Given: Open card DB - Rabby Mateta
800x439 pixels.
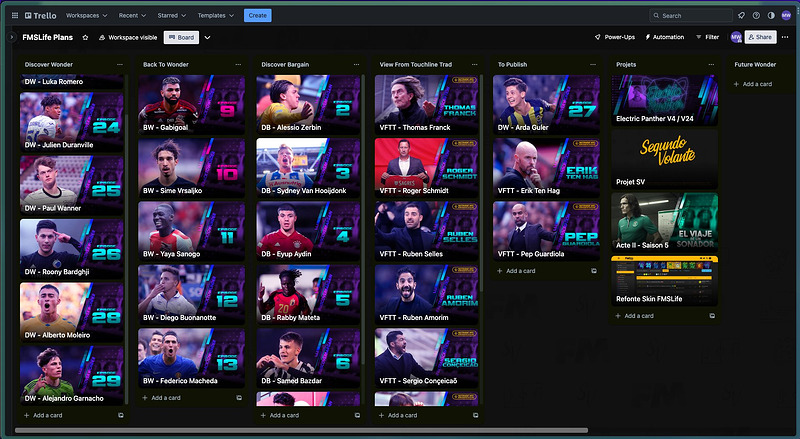Looking at the screenshot, I should point(308,295).
